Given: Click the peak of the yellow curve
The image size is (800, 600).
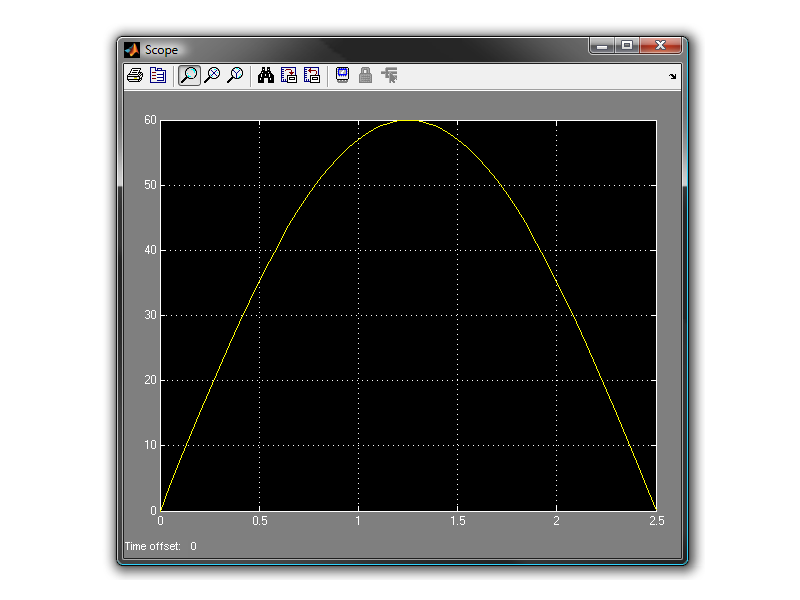Looking at the screenshot, I should click(x=407, y=120).
